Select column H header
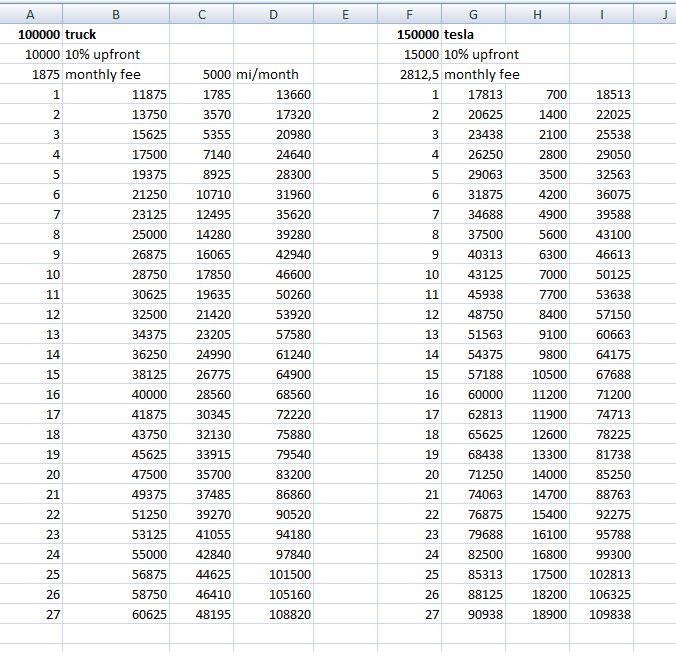The image size is (676, 652). tap(537, 14)
